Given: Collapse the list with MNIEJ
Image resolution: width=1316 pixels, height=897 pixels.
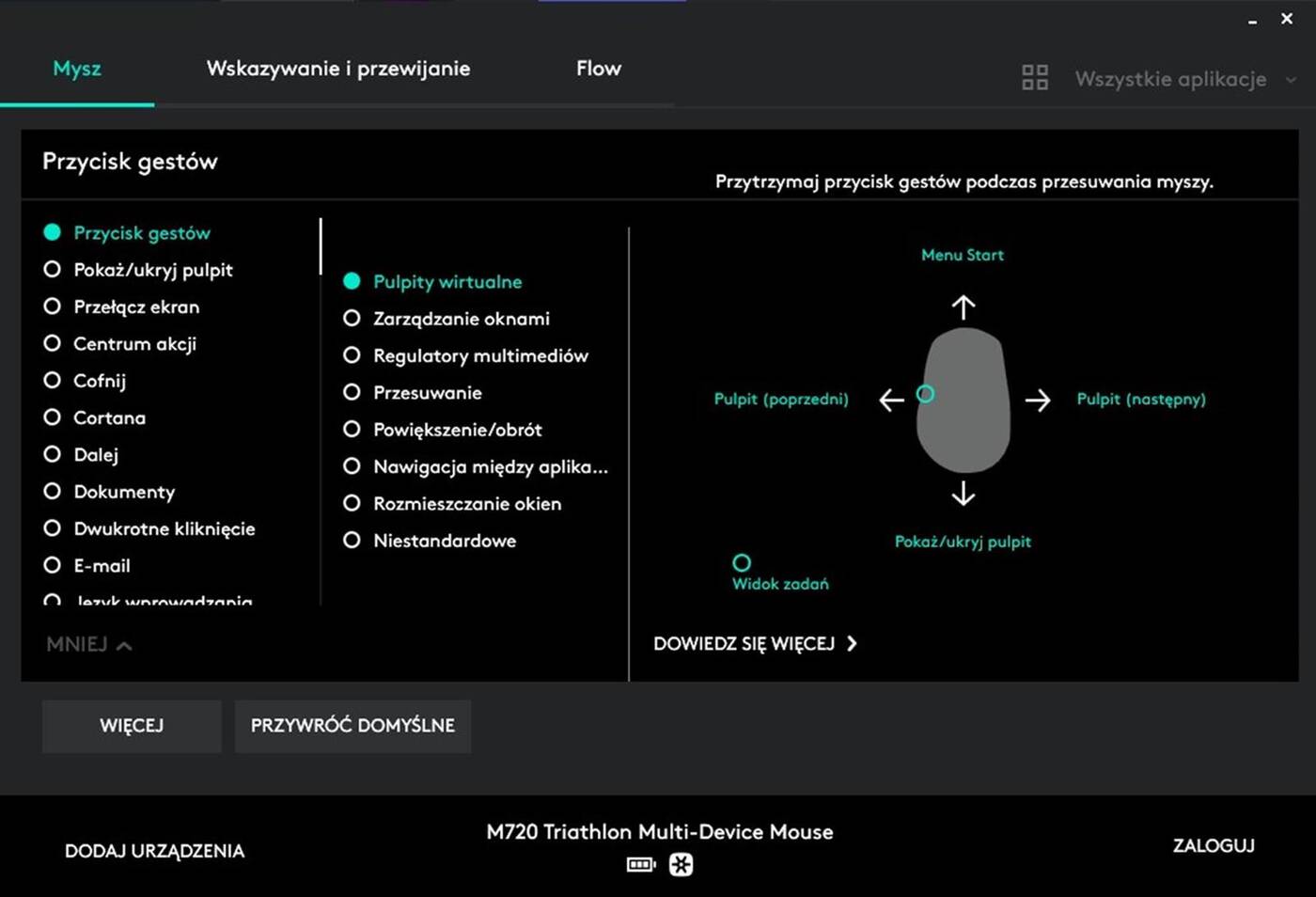Looking at the screenshot, I should point(88,644).
